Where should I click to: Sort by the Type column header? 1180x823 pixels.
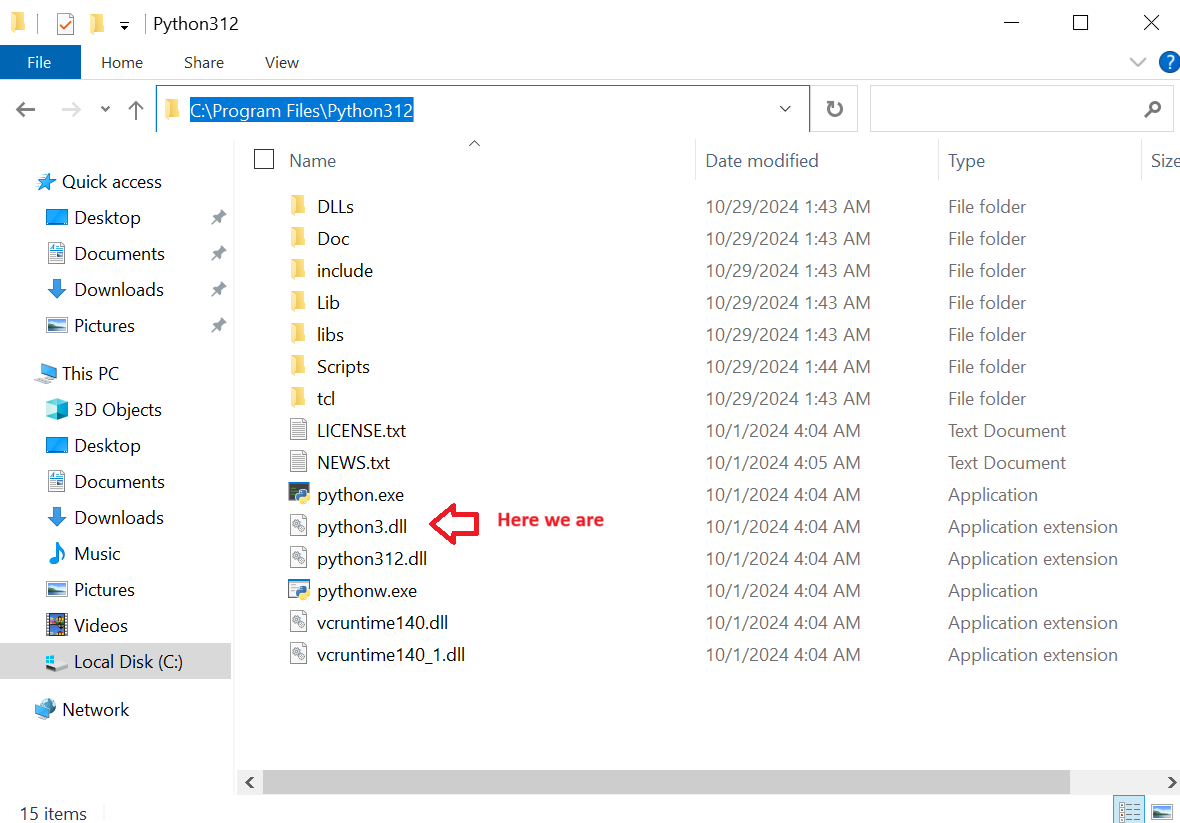[x=966, y=161]
